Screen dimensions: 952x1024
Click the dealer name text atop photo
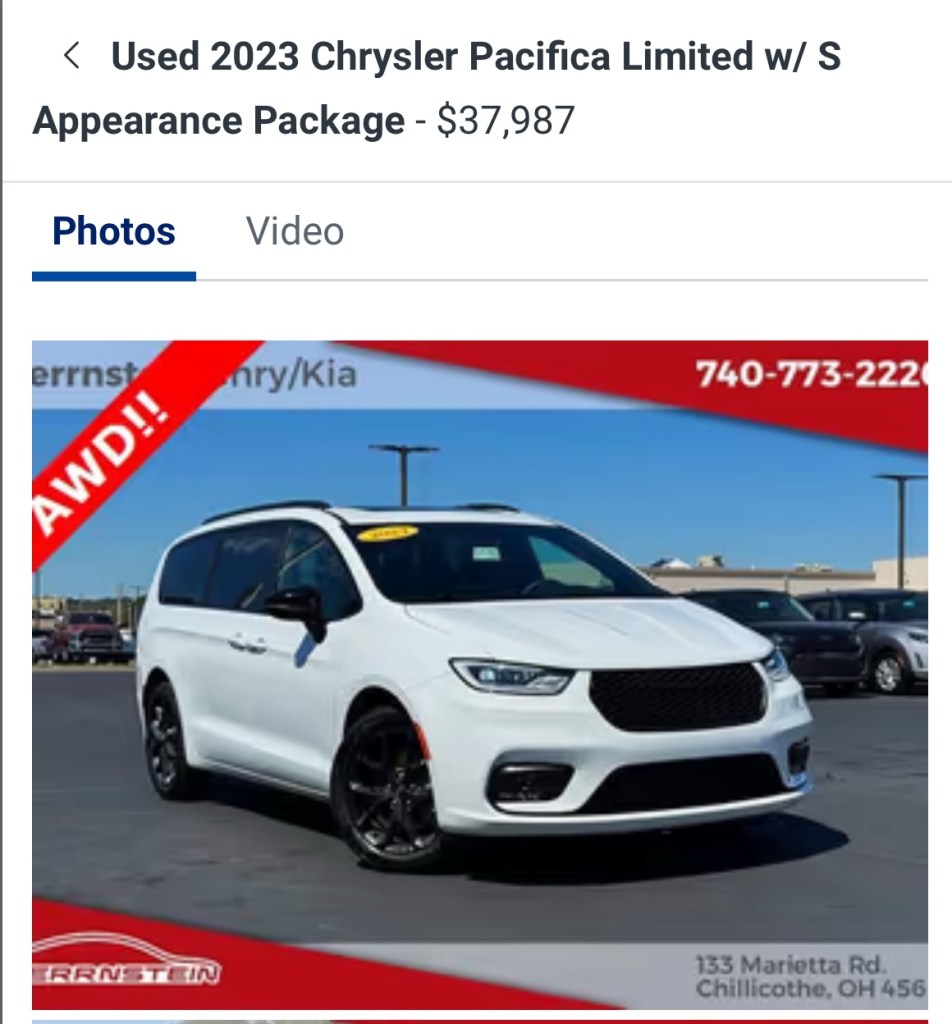point(195,375)
